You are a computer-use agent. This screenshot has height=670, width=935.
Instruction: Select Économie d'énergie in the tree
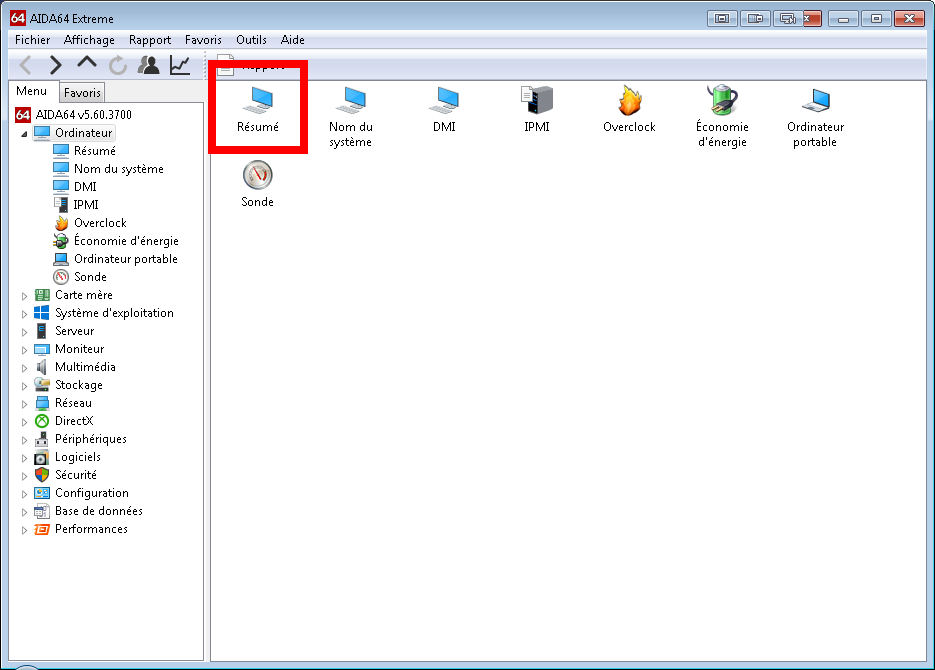(x=126, y=241)
